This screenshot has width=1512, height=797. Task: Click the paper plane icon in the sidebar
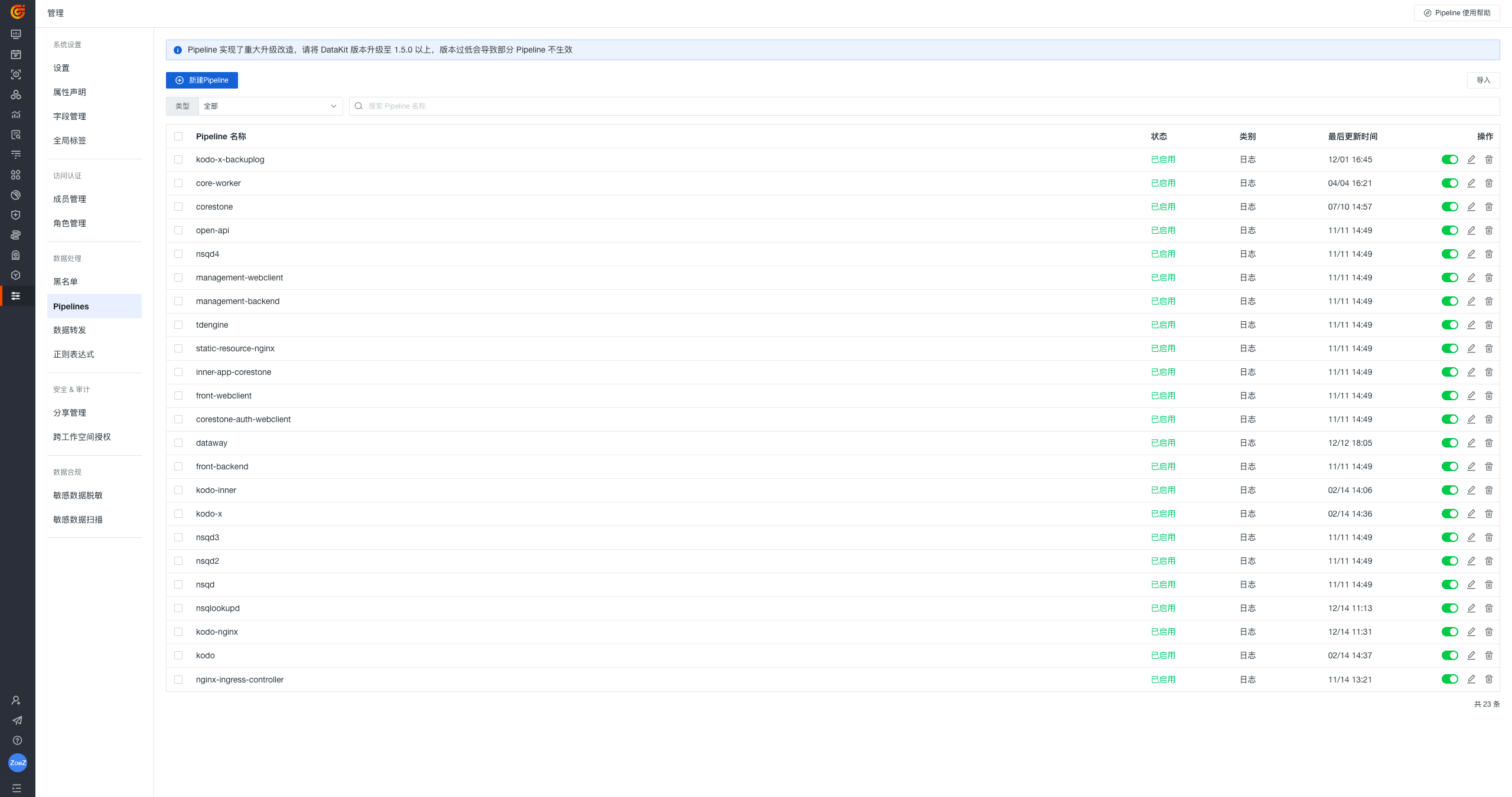[17, 720]
